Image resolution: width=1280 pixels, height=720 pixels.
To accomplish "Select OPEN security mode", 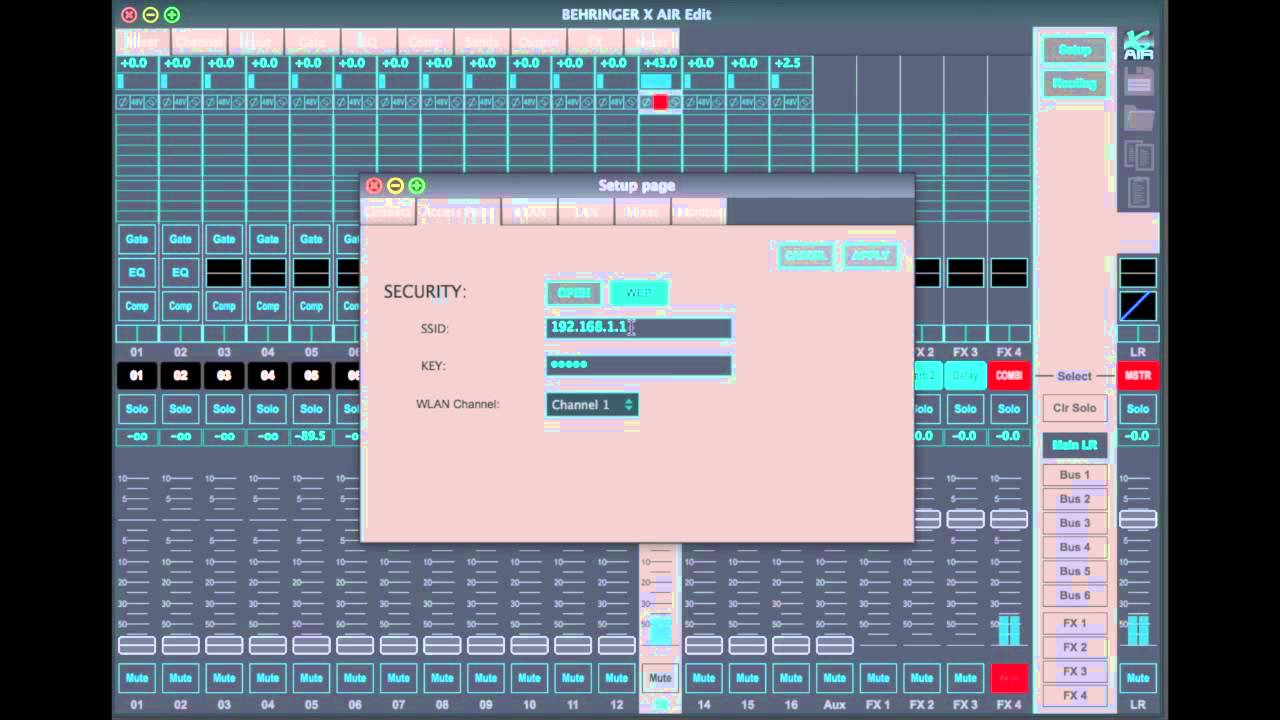I will pos(573,293).
